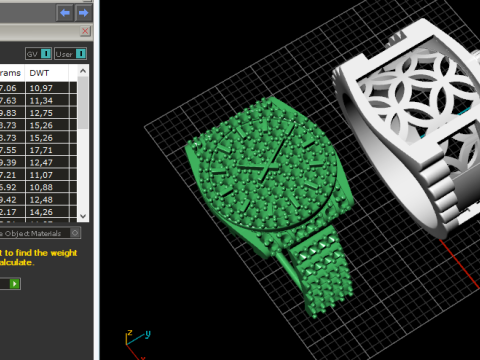Click the XYZ axis indicator
The height and width of the screenshot is (360, 480).
point(137,344)
